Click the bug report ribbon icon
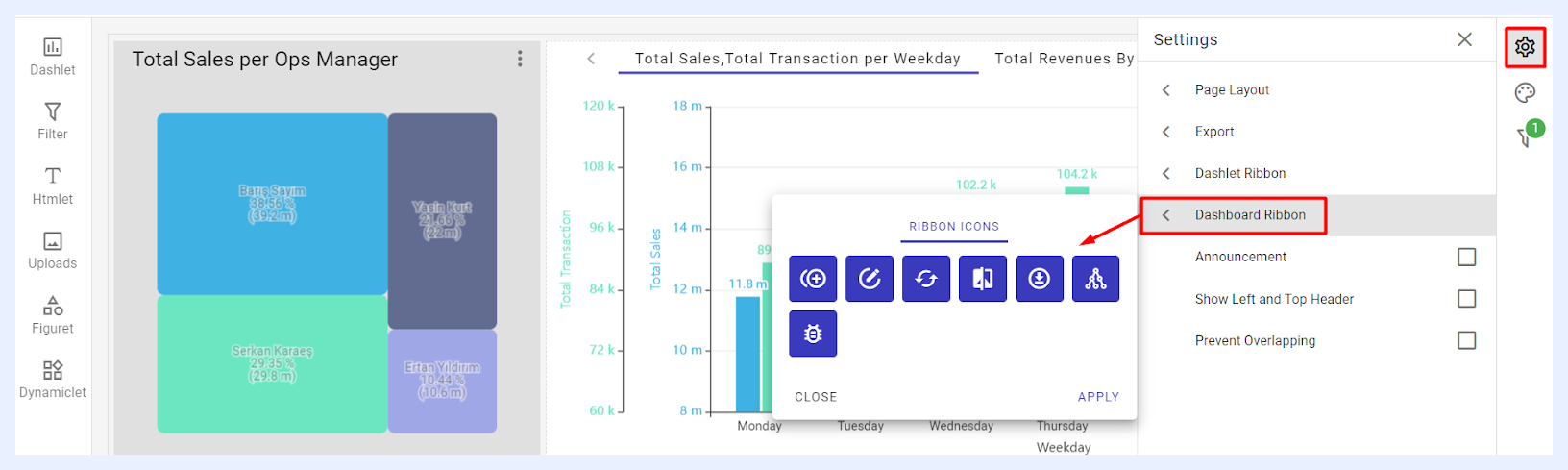The width and height of the screenshot is (1568, 470). coord(813,334)
